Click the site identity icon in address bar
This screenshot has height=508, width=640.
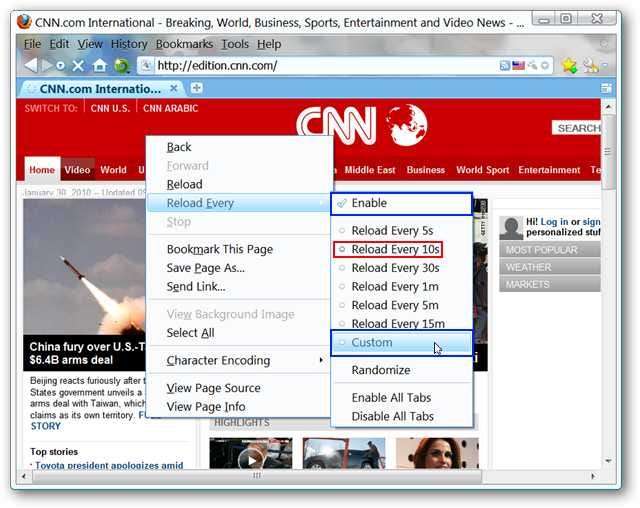pyautogui.click(x=146, y=65)
